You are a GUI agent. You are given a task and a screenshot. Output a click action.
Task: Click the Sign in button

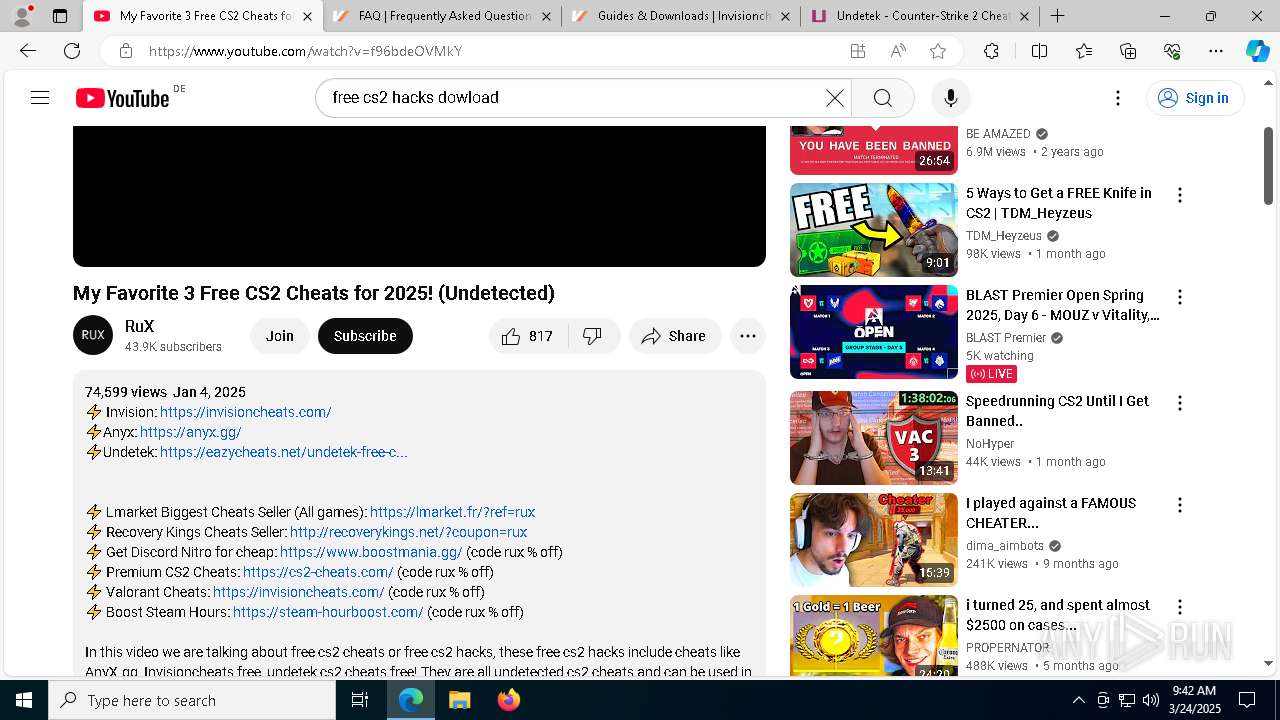pos(1194,98)
